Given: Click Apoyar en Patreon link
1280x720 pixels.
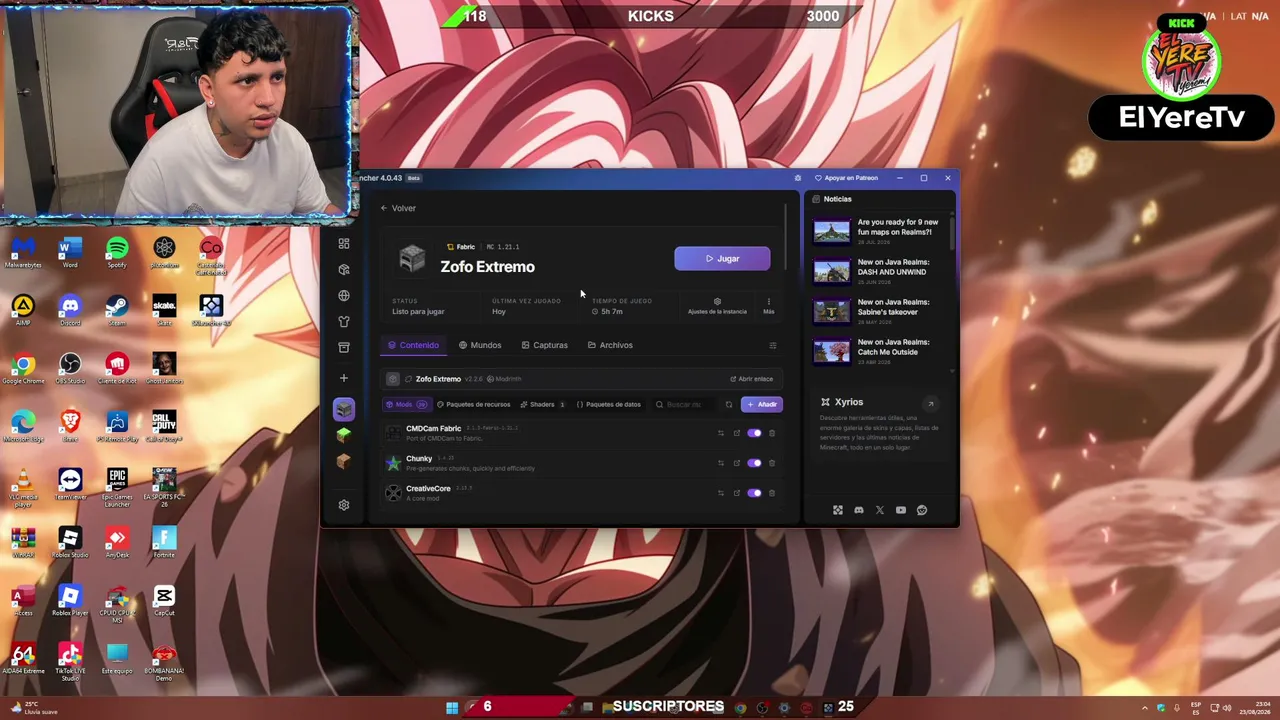Looking at the screenshot, I should [x=846, y=178].
